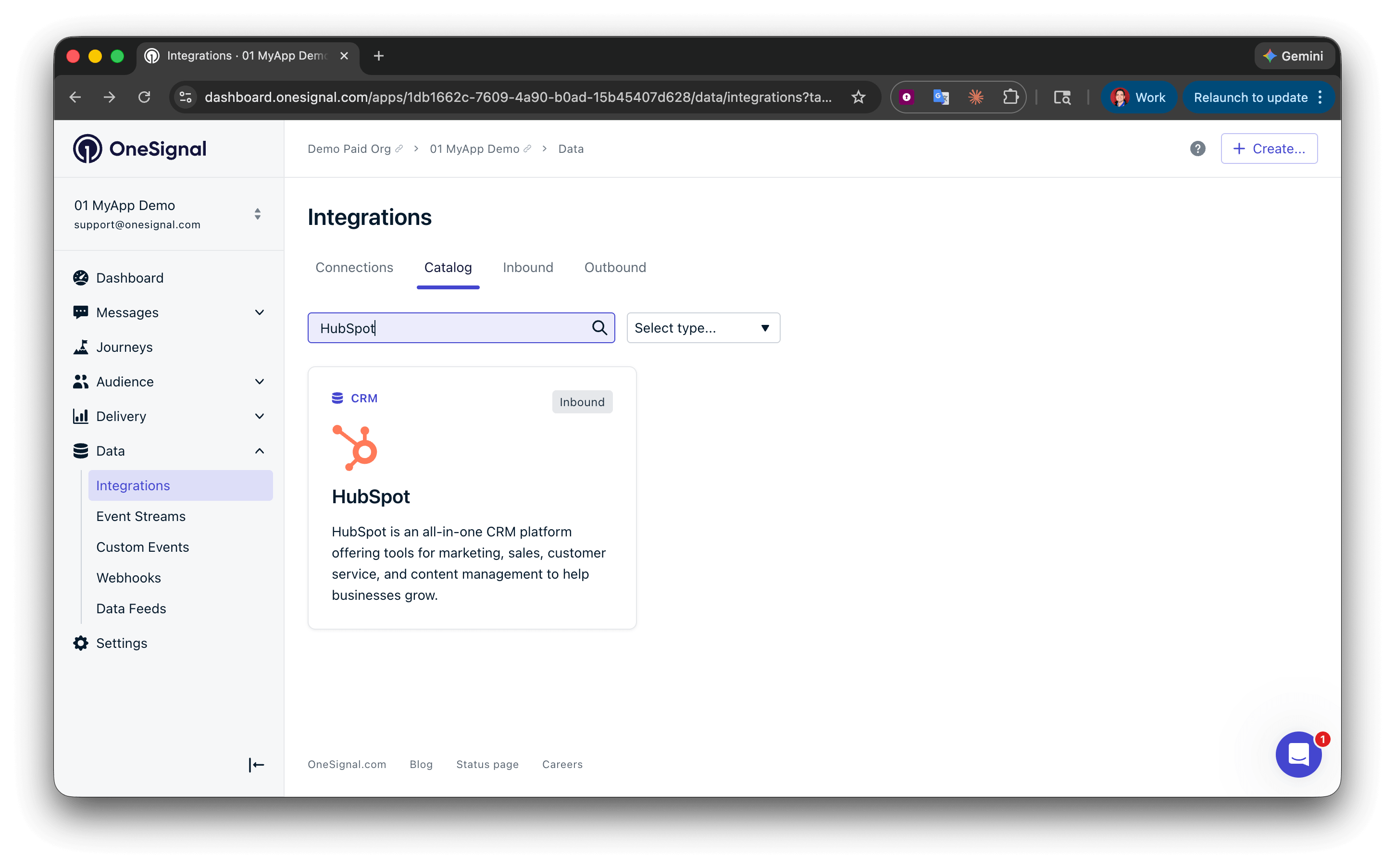Switch to the Outbound tab
This screenshot has width=1395, height=868.
pyautogui.click(x=615, y=268)
